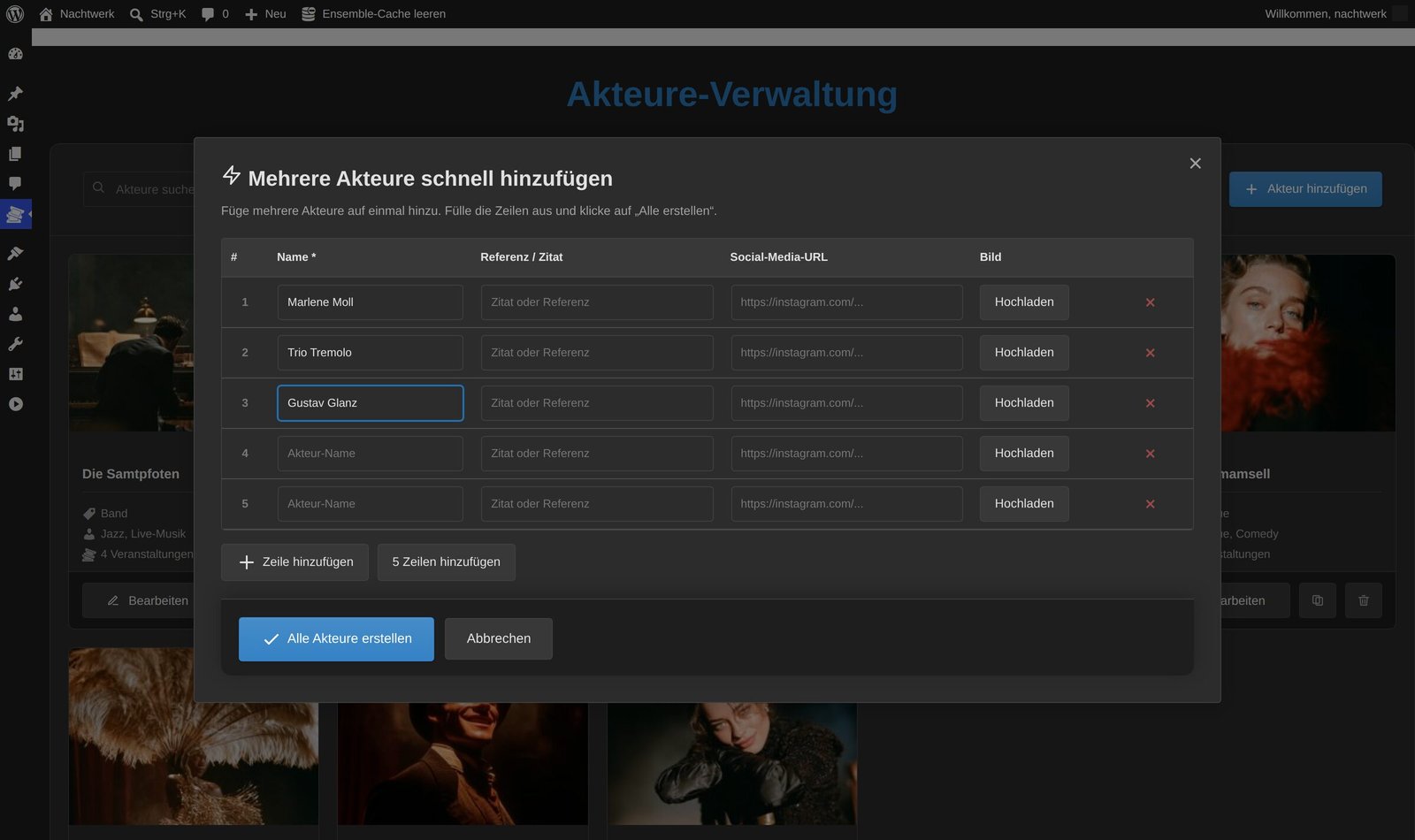Remove row 1 with its red X
Viewport: 1415px width, 840px height.
1150,302
